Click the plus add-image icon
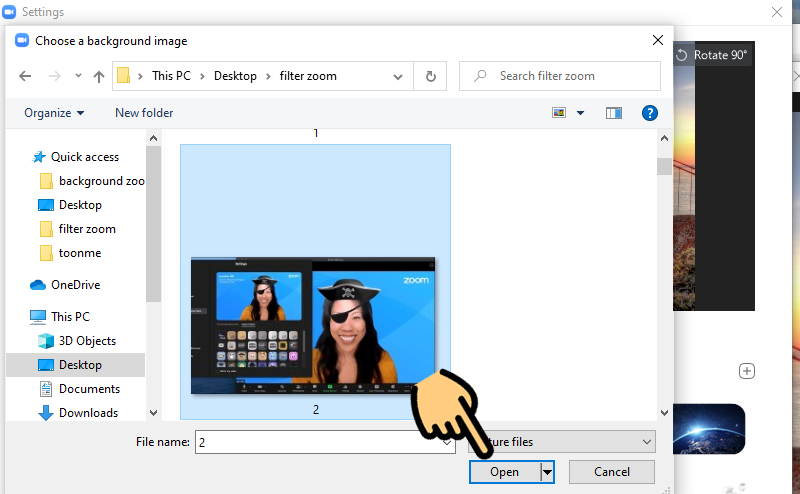This screenshot has height=494, width=800. [746, 371]
